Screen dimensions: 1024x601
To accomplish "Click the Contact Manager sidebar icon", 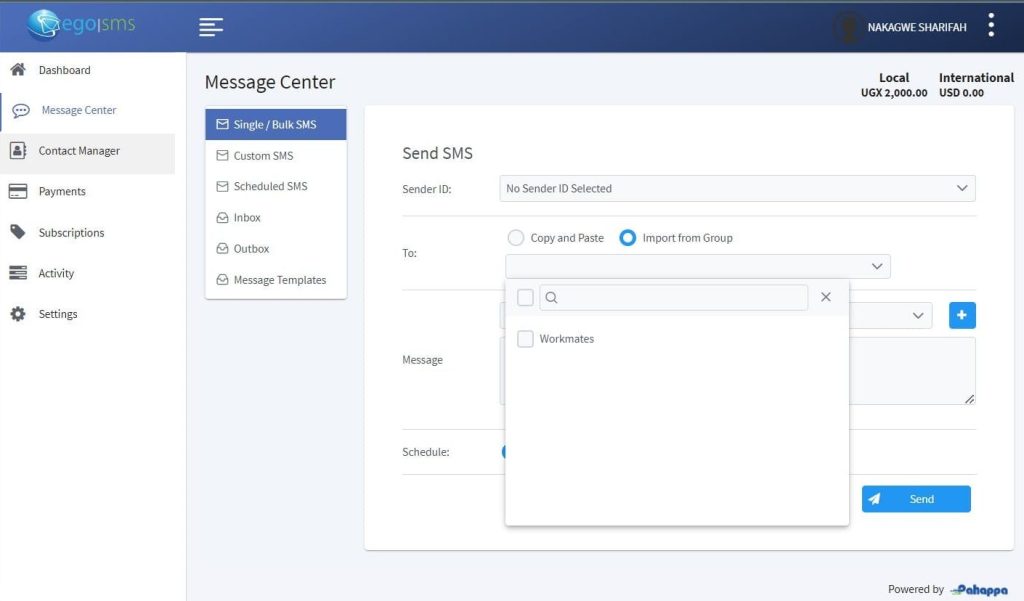I will 17,151.
